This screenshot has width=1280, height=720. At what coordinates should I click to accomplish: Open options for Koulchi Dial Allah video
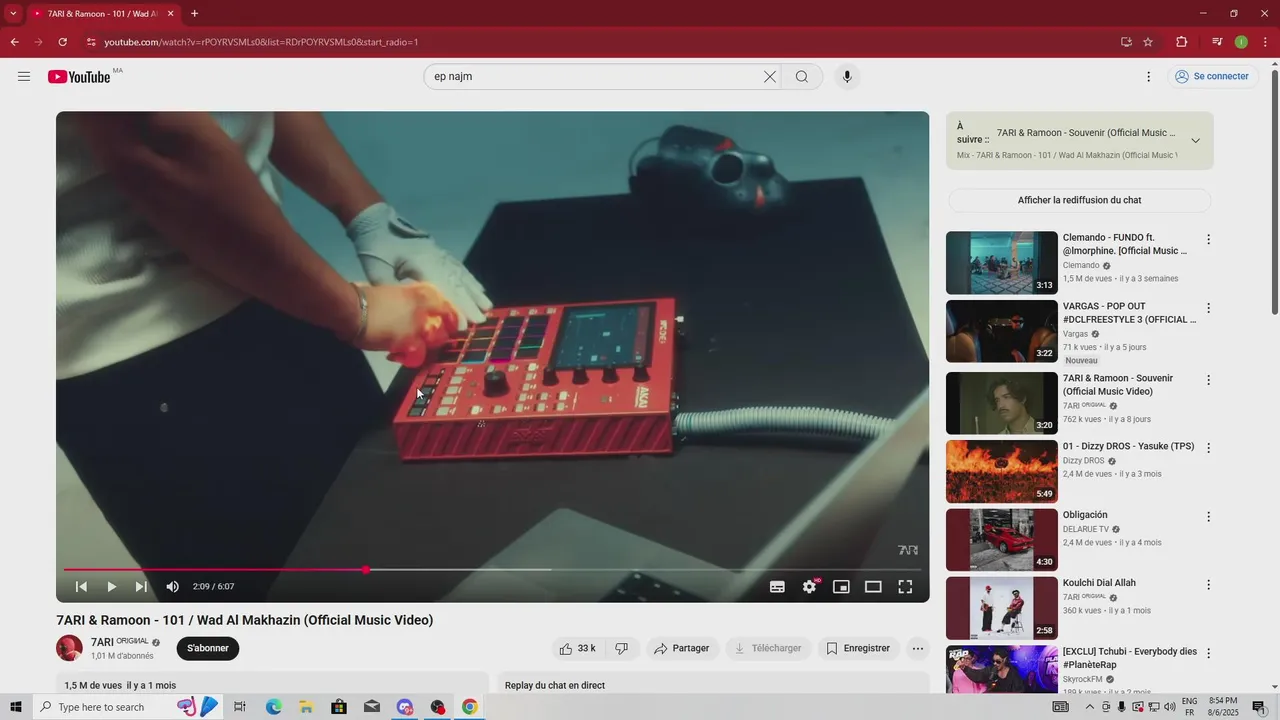[x=1208, y=584]
